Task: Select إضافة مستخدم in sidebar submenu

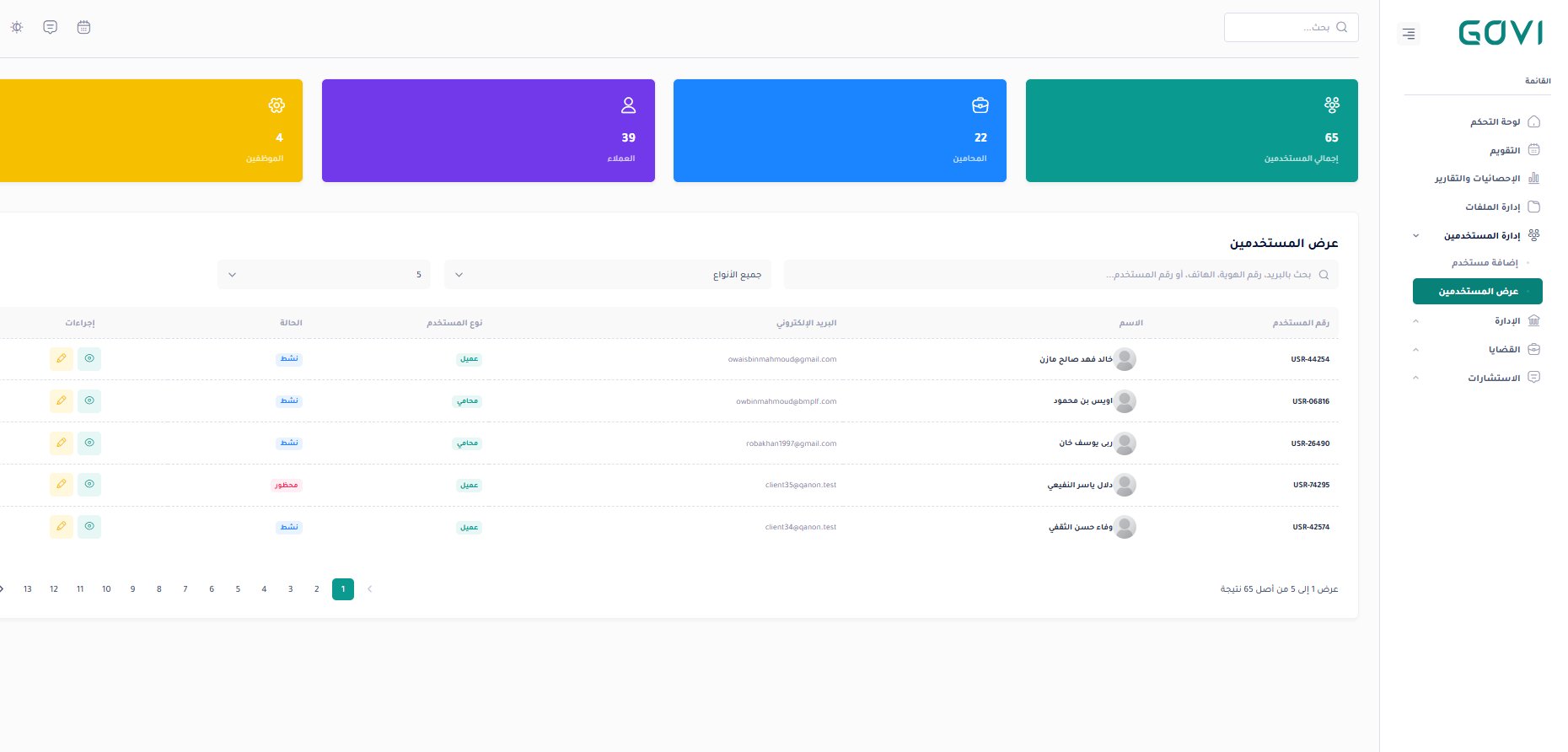Action: coord(1484,263)
